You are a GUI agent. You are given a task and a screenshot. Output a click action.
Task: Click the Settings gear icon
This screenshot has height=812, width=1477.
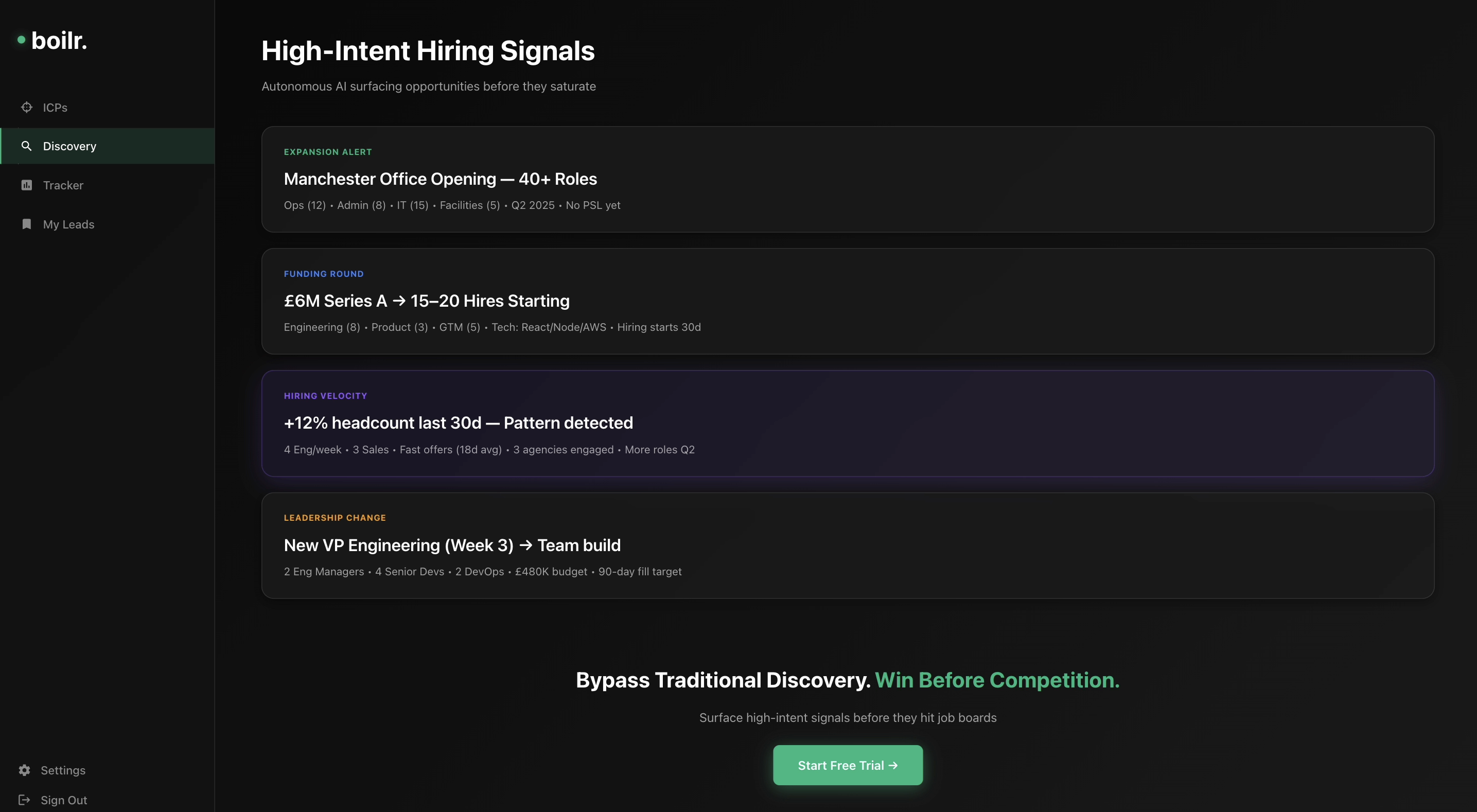pyautogui.click(x=24, y=770)
